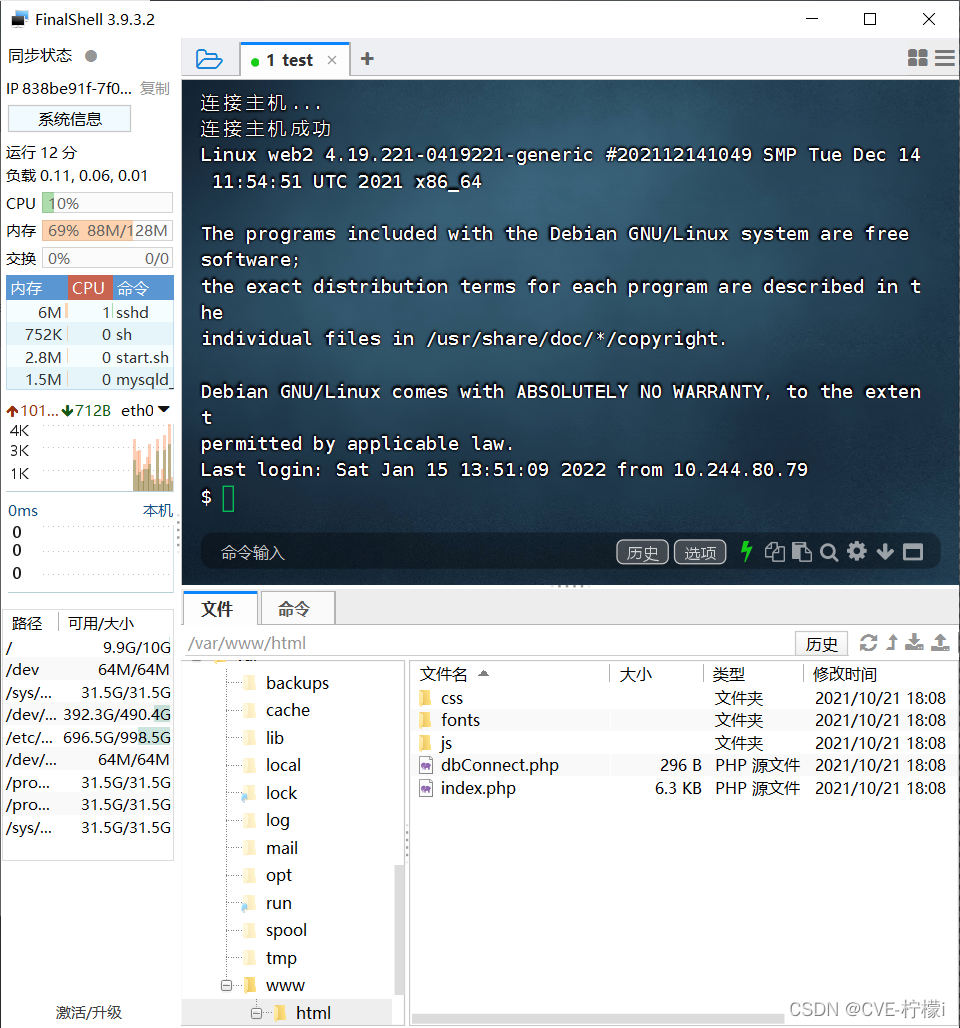
Task: Select the sshd process row
Action: (90, 312)
